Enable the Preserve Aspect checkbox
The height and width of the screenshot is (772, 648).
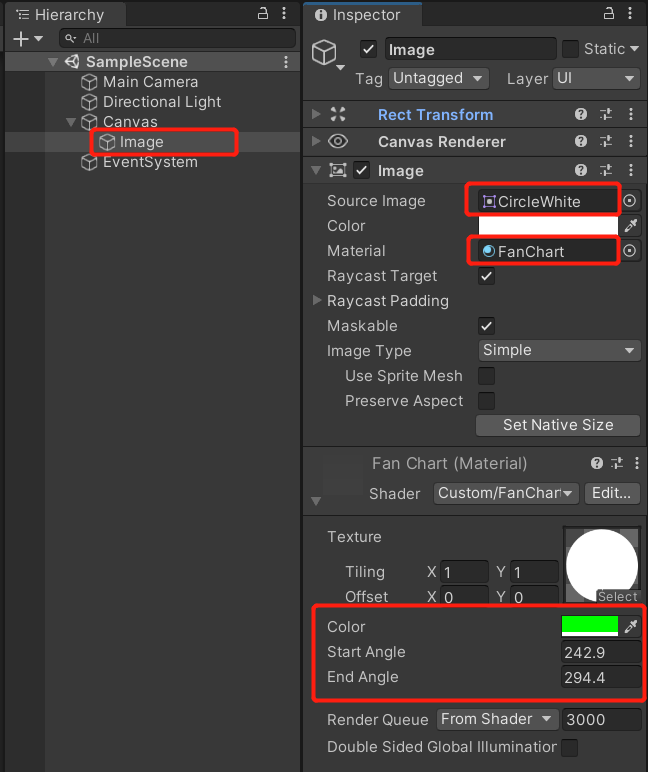[487, 401]
